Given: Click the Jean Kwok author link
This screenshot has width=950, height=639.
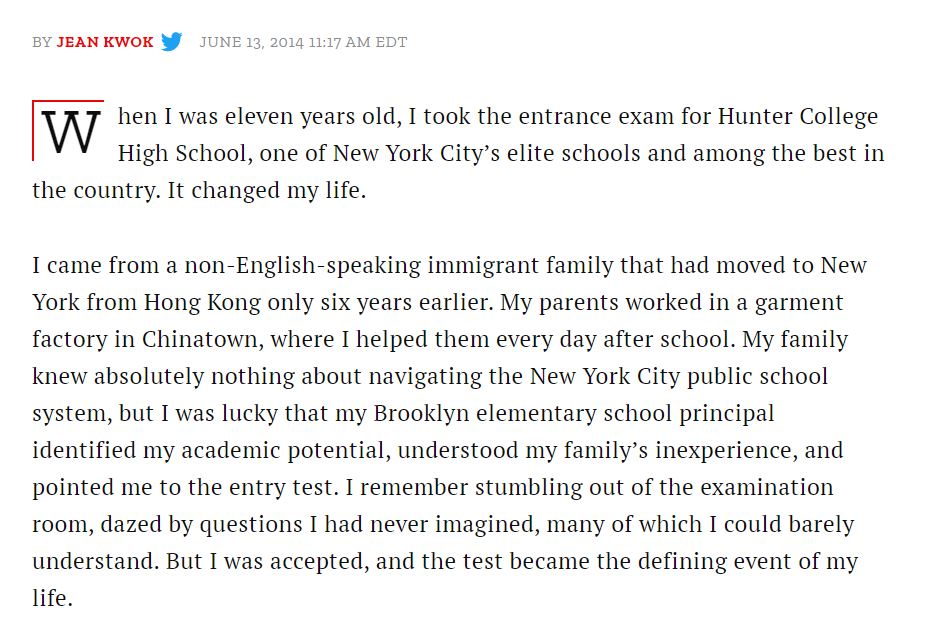Looking at the screenshot, I should 105,42.
